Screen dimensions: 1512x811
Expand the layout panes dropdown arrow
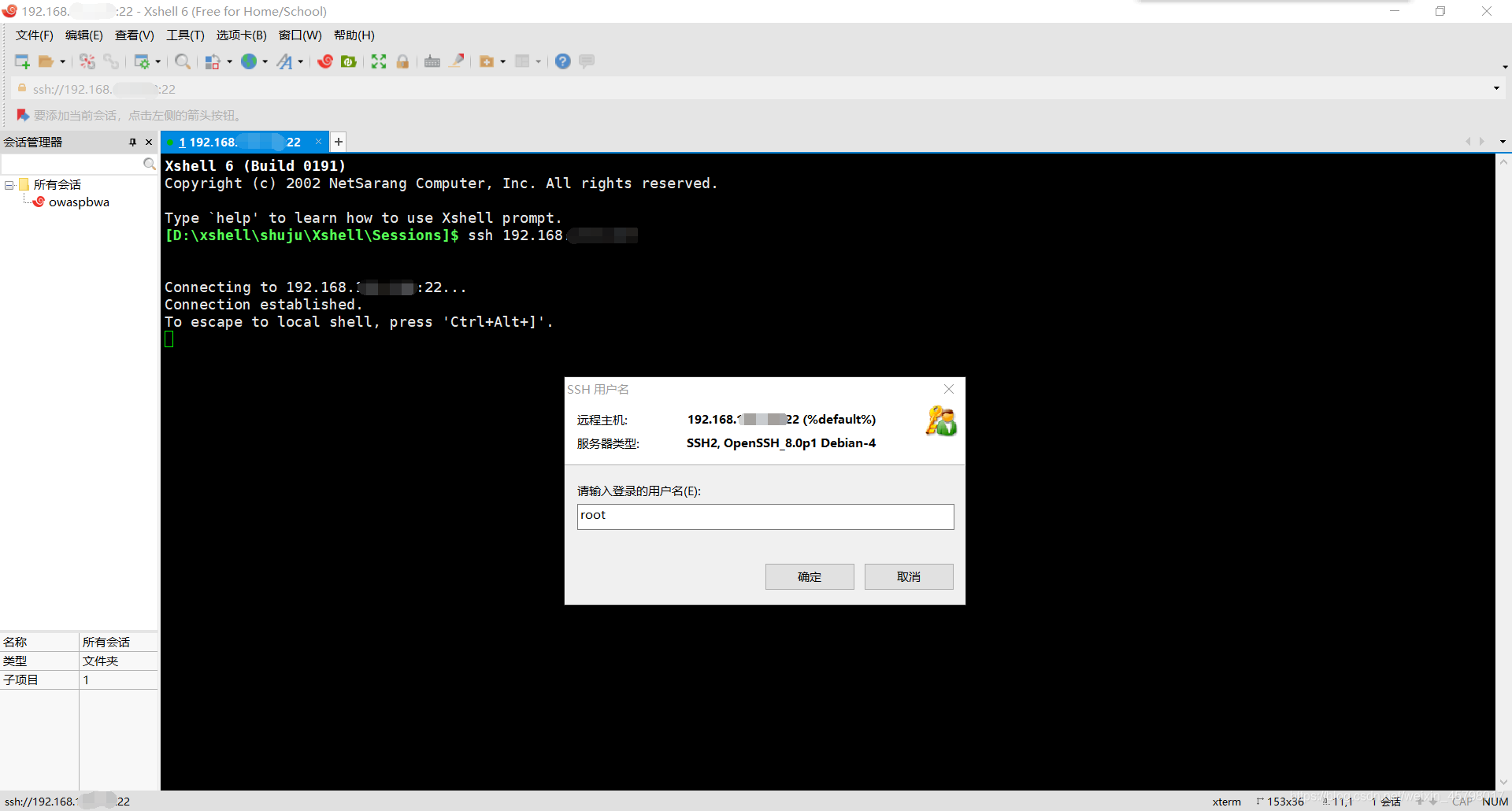[x=539, y=61]
